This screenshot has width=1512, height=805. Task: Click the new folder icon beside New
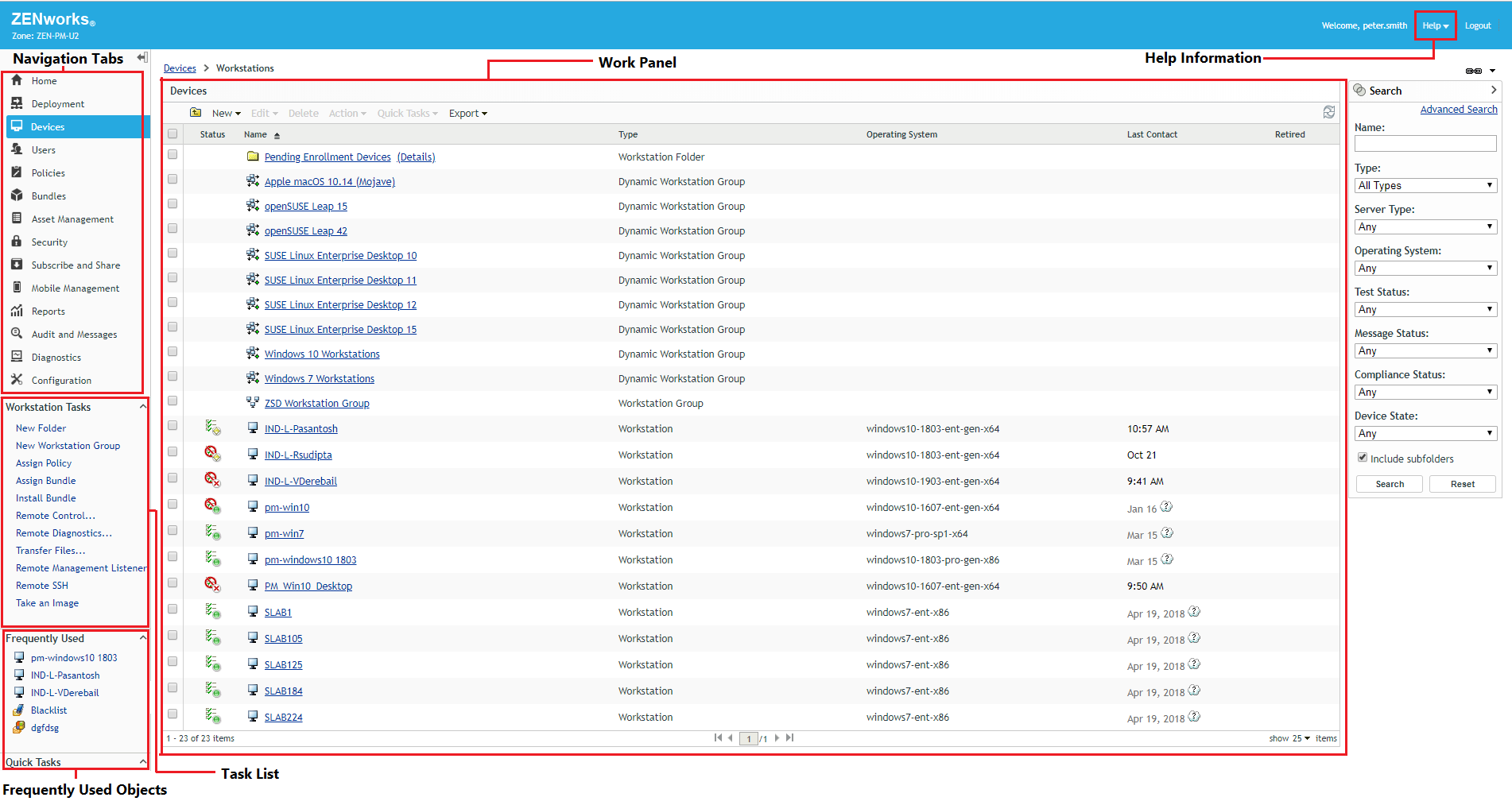(x=196, y=113)
